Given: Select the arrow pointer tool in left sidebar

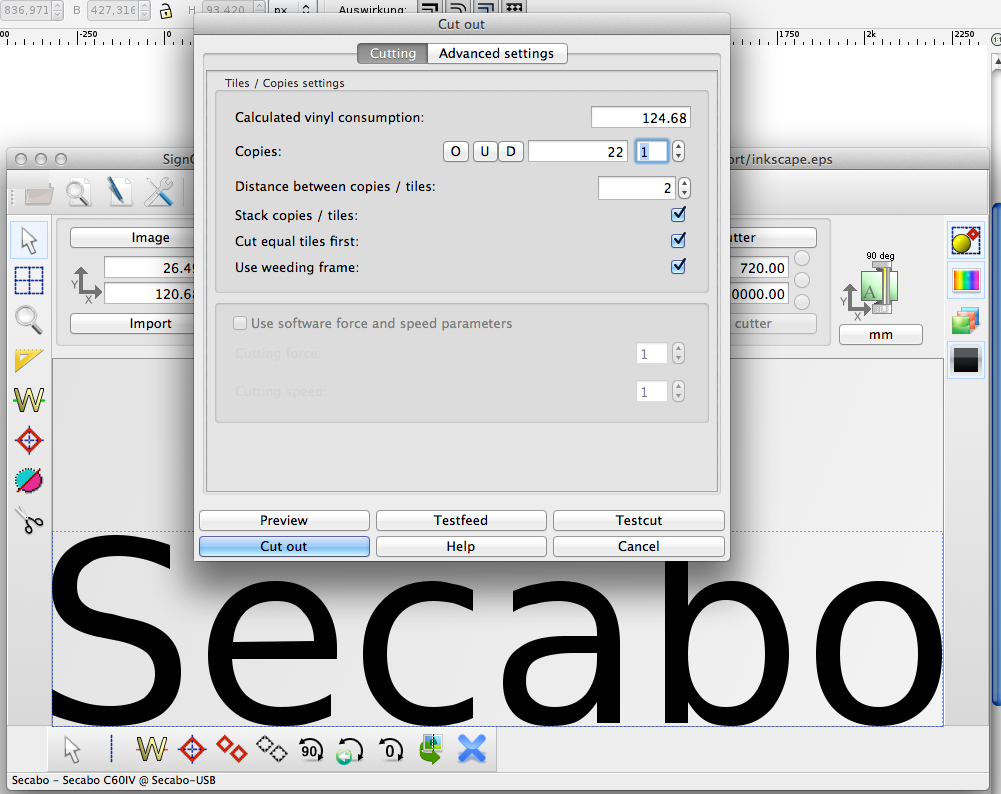Looking at the screenshot, I should click(x=29, y=241).
